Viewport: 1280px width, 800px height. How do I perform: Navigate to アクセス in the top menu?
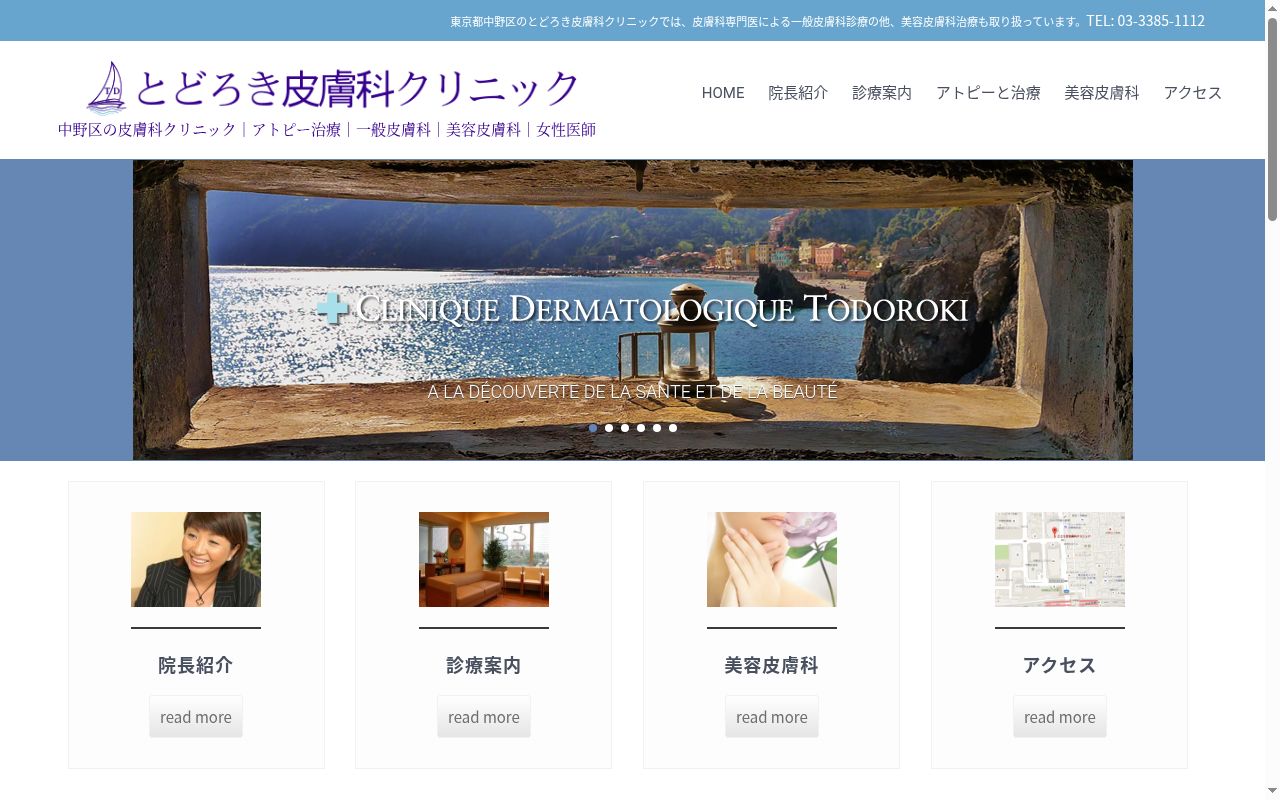click(1193, 92)
